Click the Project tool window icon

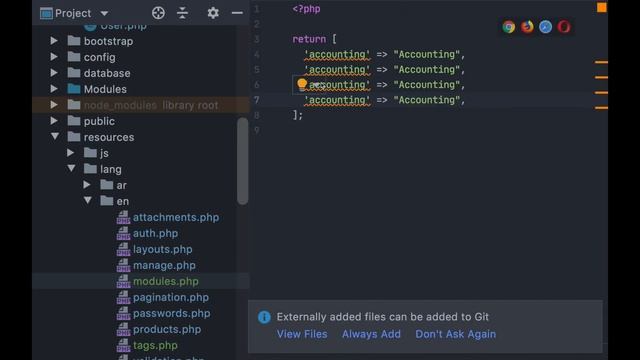point(46,13)
